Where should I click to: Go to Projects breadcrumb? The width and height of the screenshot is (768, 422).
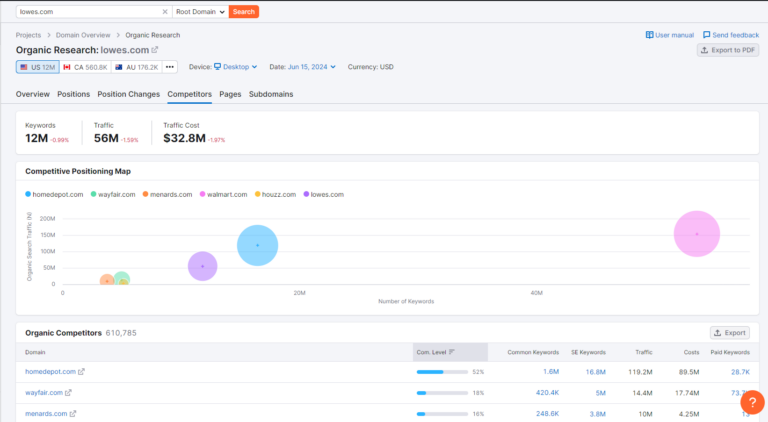(x=28, y=35)
